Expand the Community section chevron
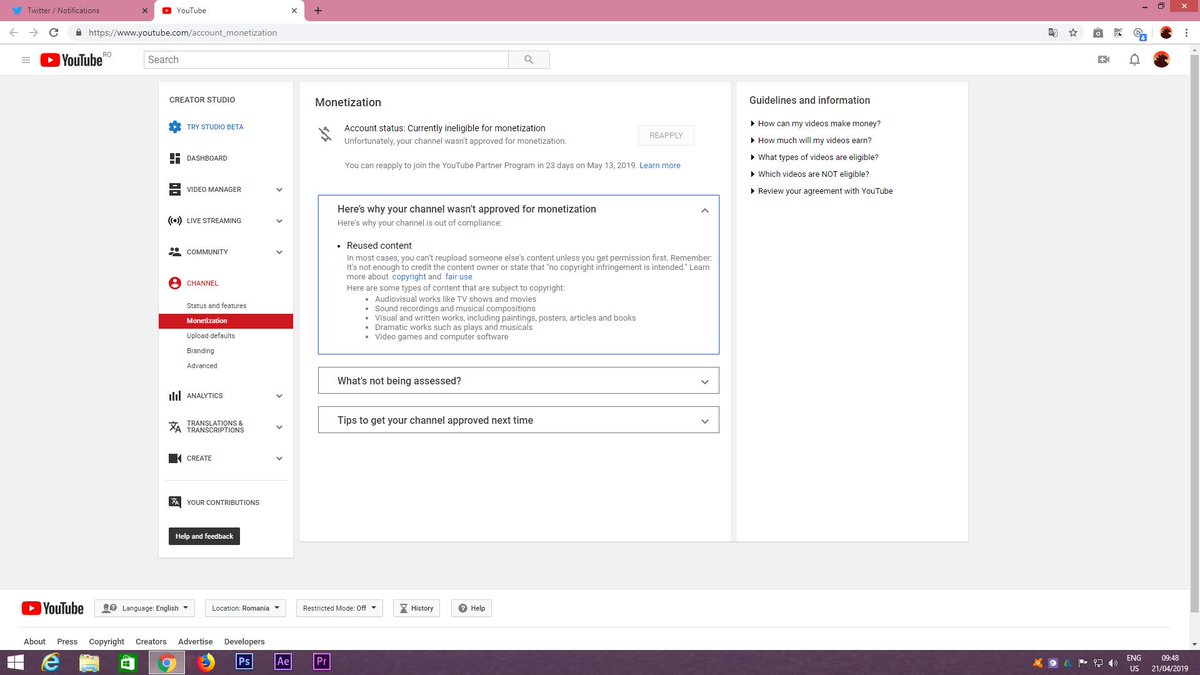 point(279,252)
